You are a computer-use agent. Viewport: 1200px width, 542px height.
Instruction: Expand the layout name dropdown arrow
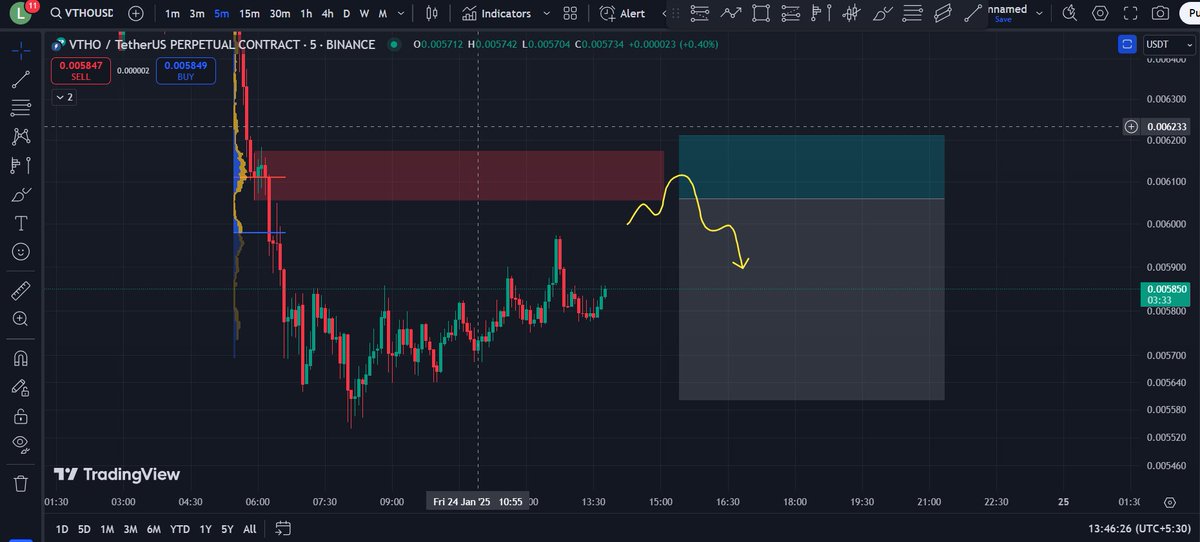click(1040, 13)
